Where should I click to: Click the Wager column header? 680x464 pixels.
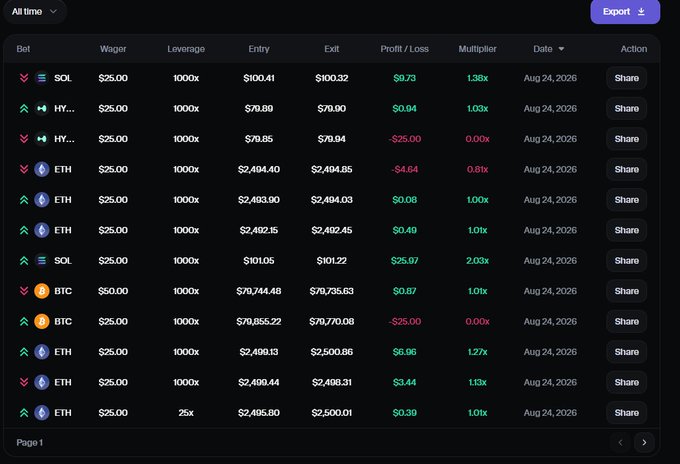coord(113,49)
